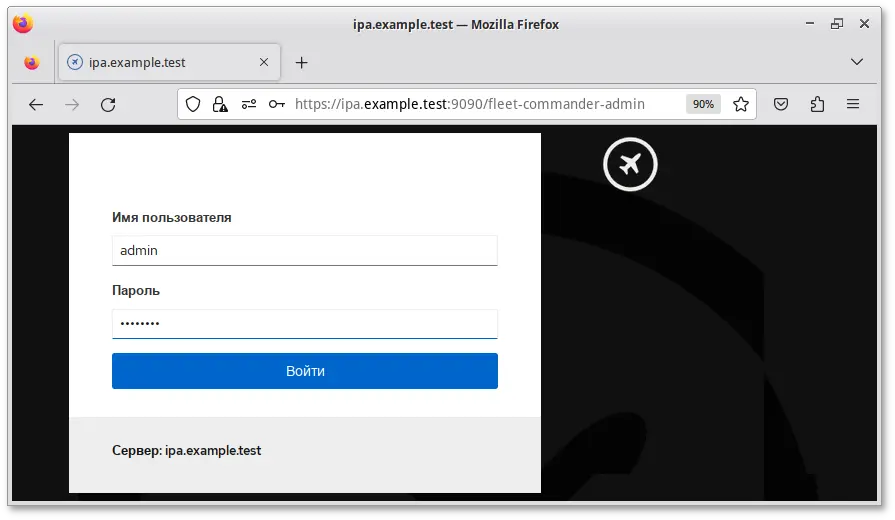
Task: Open the Extensions puzzle-piece menu
Action: [817, 104]
